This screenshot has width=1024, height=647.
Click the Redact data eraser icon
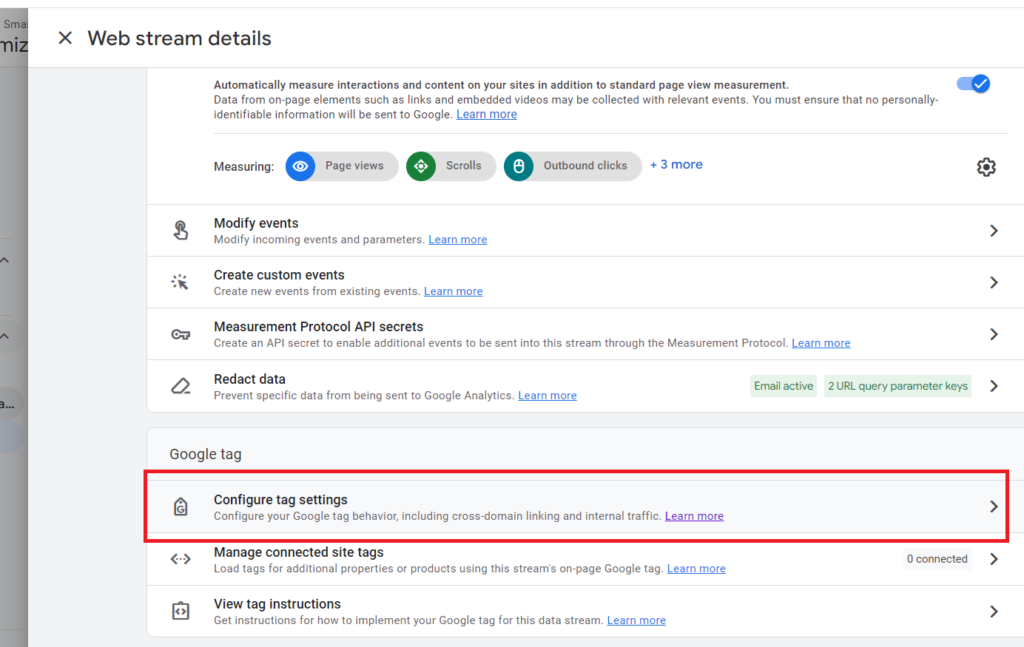(181, 386)
